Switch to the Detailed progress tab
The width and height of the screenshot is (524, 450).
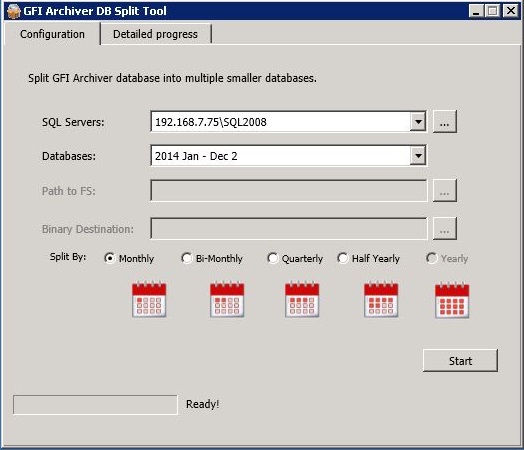click(155, 34)
